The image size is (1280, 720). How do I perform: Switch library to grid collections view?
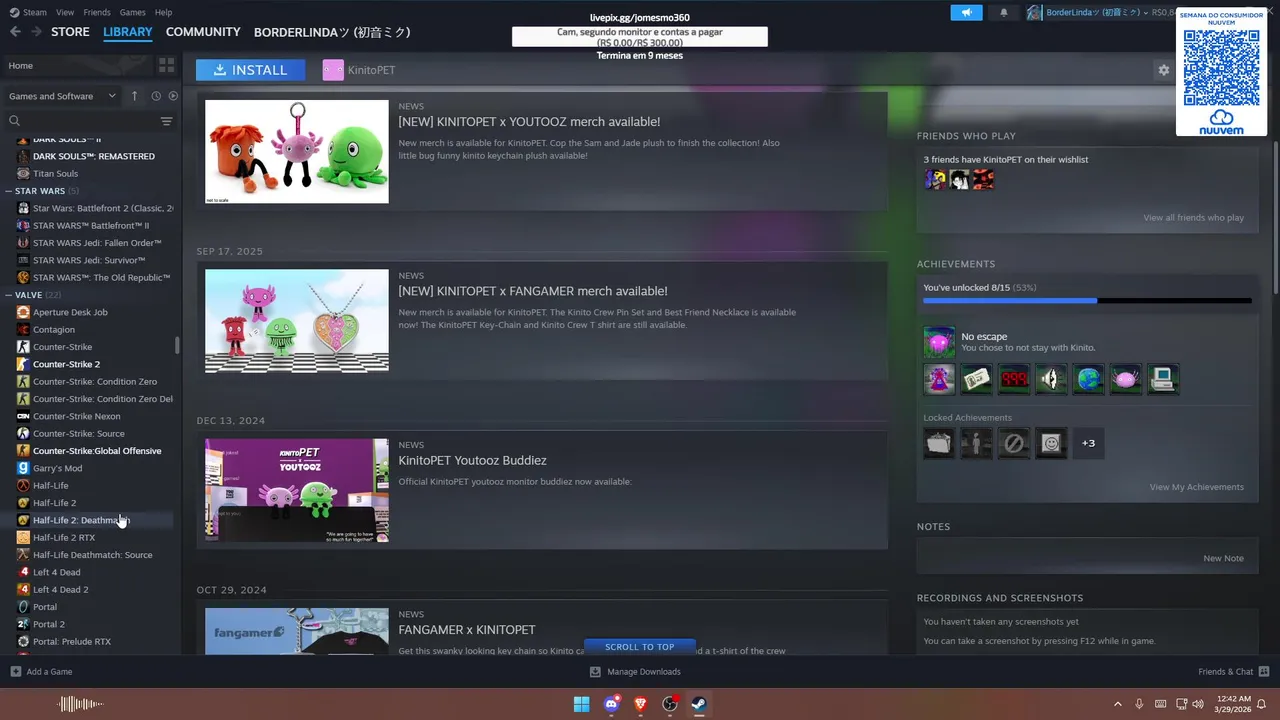[166, 65]
